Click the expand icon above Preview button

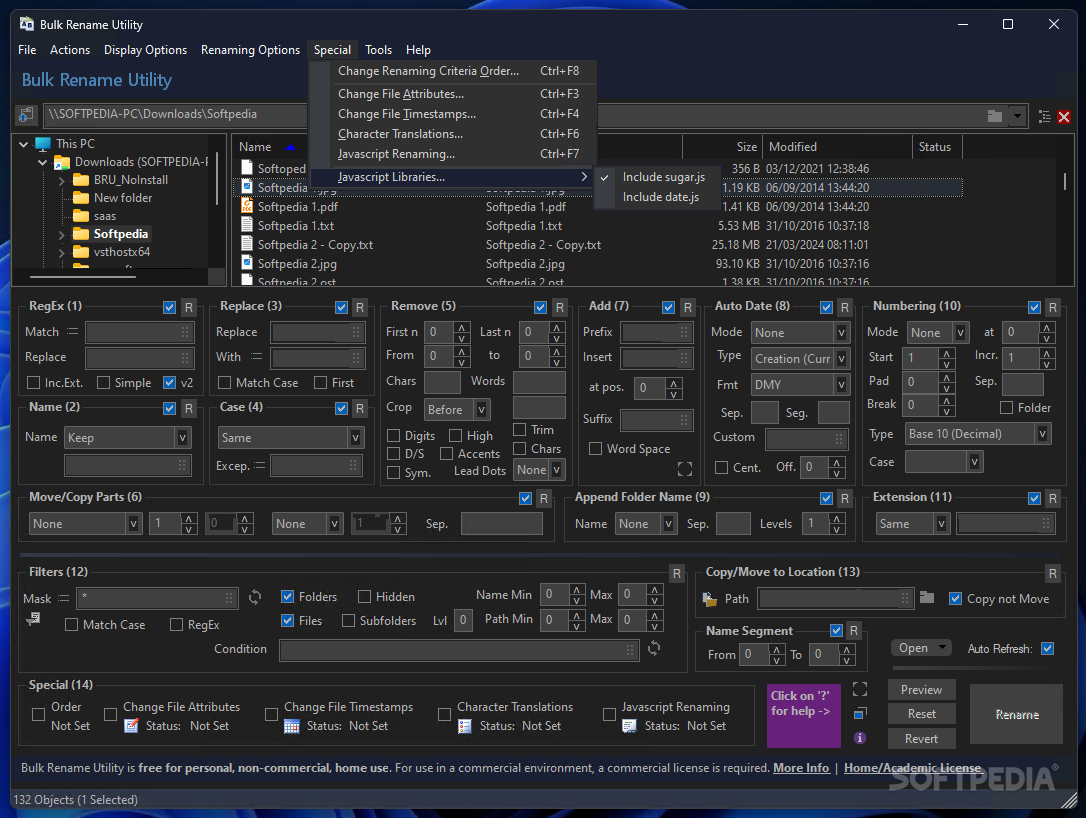860,688
